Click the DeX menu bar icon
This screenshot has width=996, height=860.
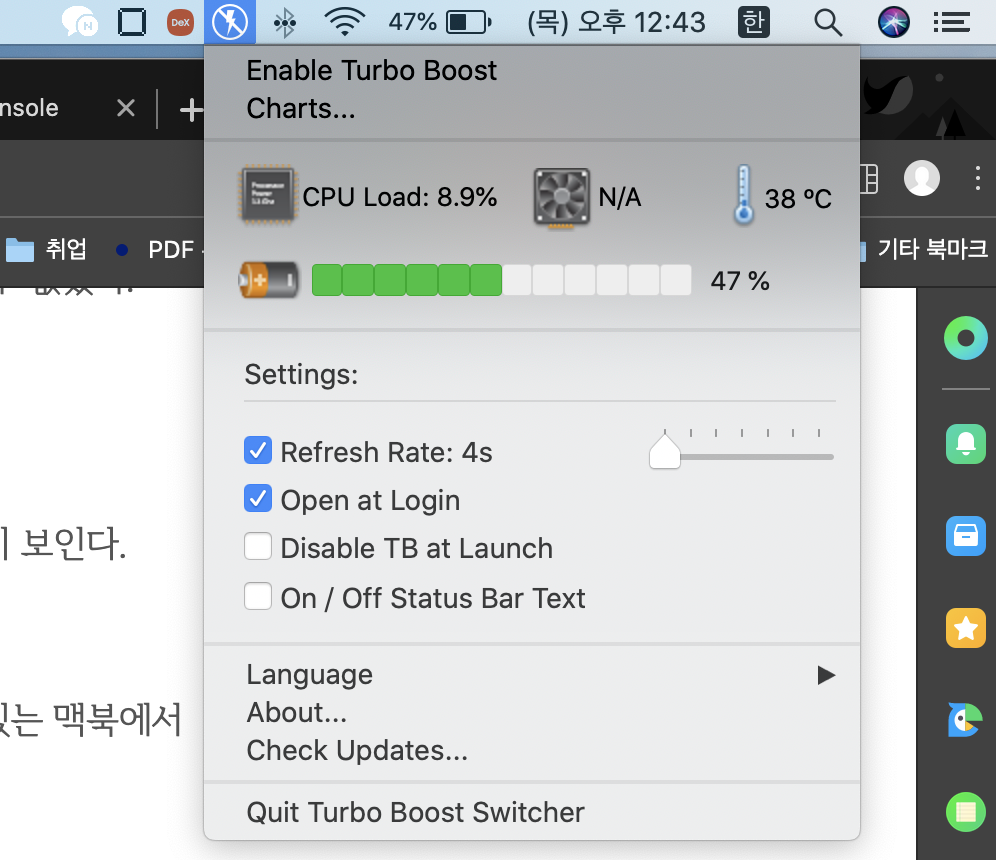point(180,22)
